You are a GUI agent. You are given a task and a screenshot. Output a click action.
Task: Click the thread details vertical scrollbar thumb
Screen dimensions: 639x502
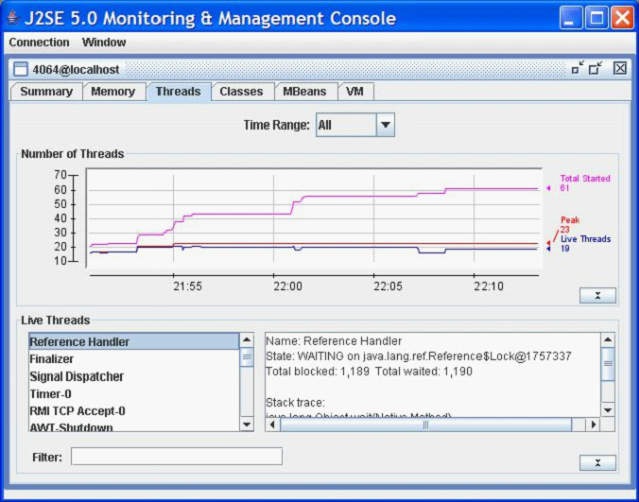608,364
